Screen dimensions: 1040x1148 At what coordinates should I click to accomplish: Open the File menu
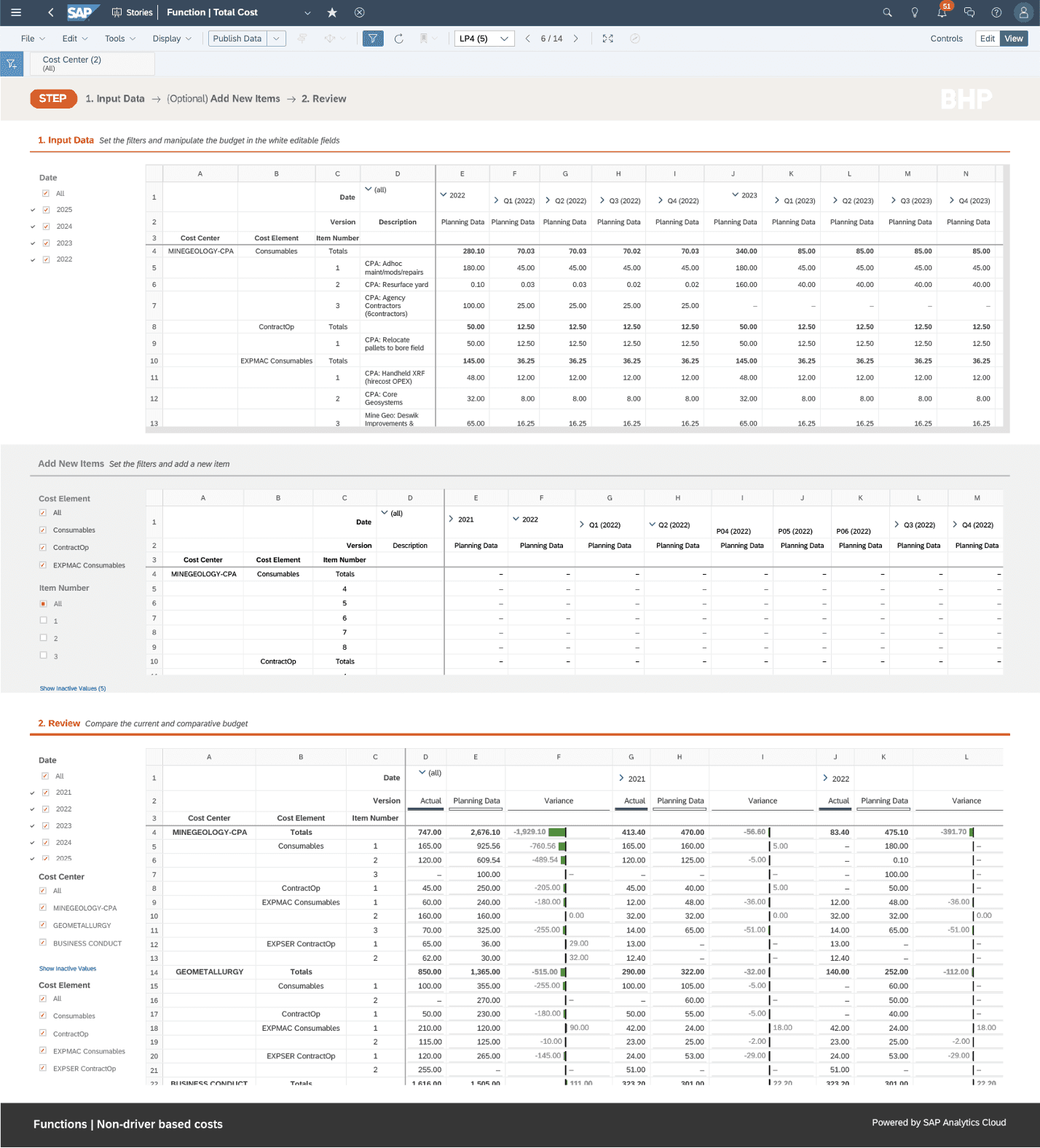pos(33,39)
